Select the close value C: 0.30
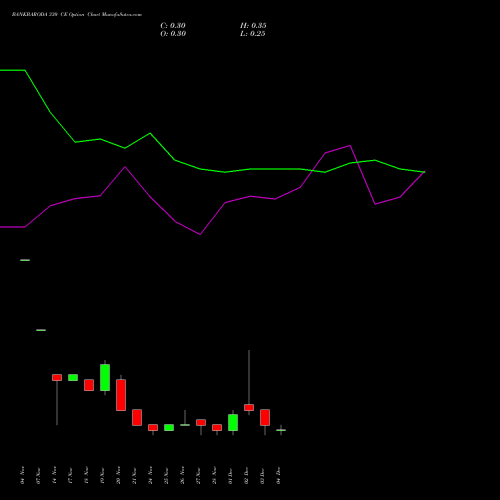500x500 pixels. point(173,26)
